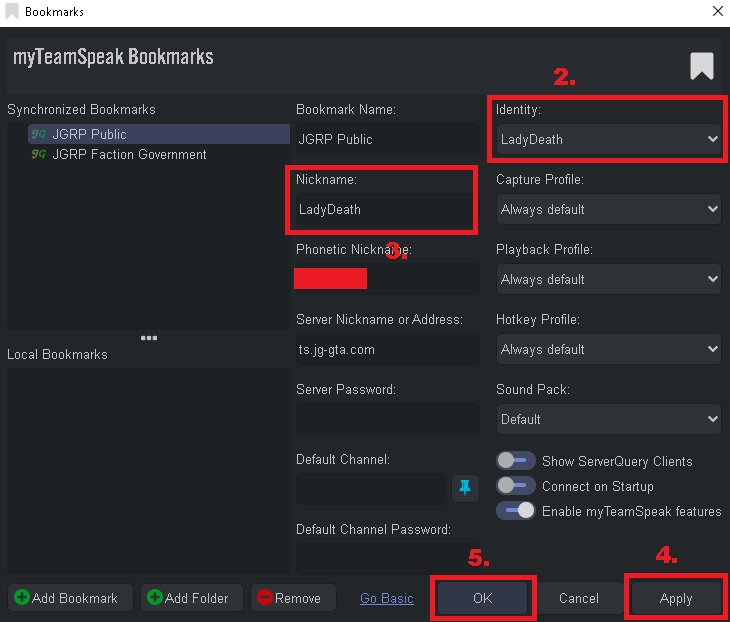Click the Default Channel Password field

[387, 558]
